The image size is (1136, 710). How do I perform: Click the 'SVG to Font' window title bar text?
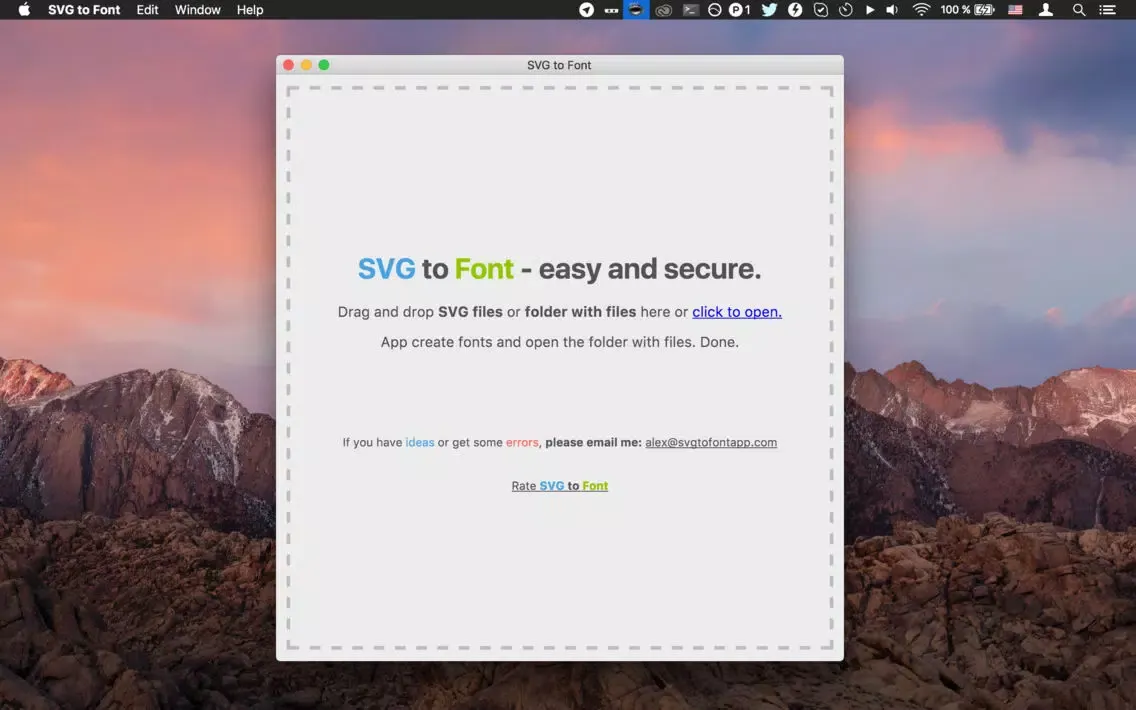point(559,65)
